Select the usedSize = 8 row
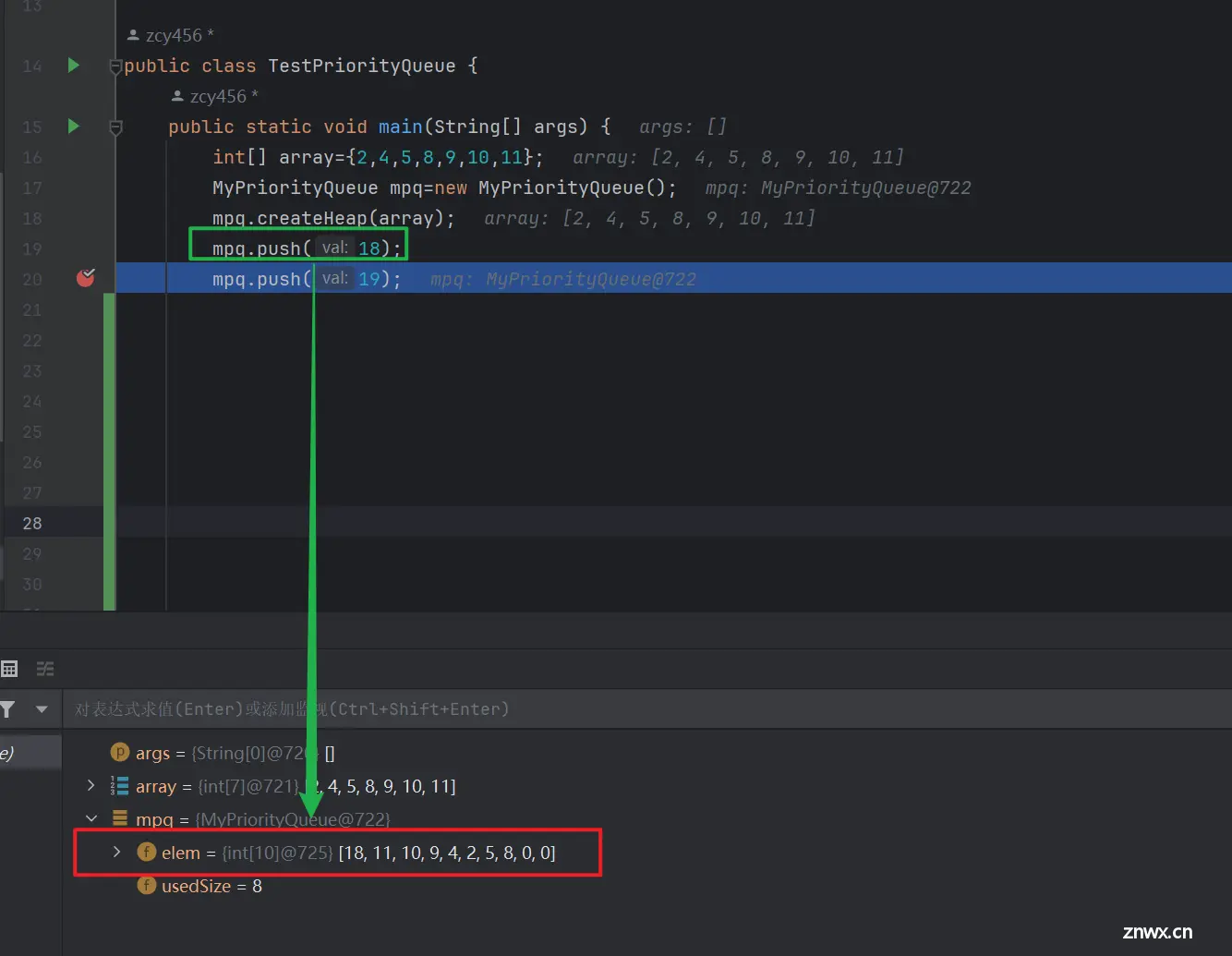Screen dimensions: 1232x956 click(x=646, y=886)
